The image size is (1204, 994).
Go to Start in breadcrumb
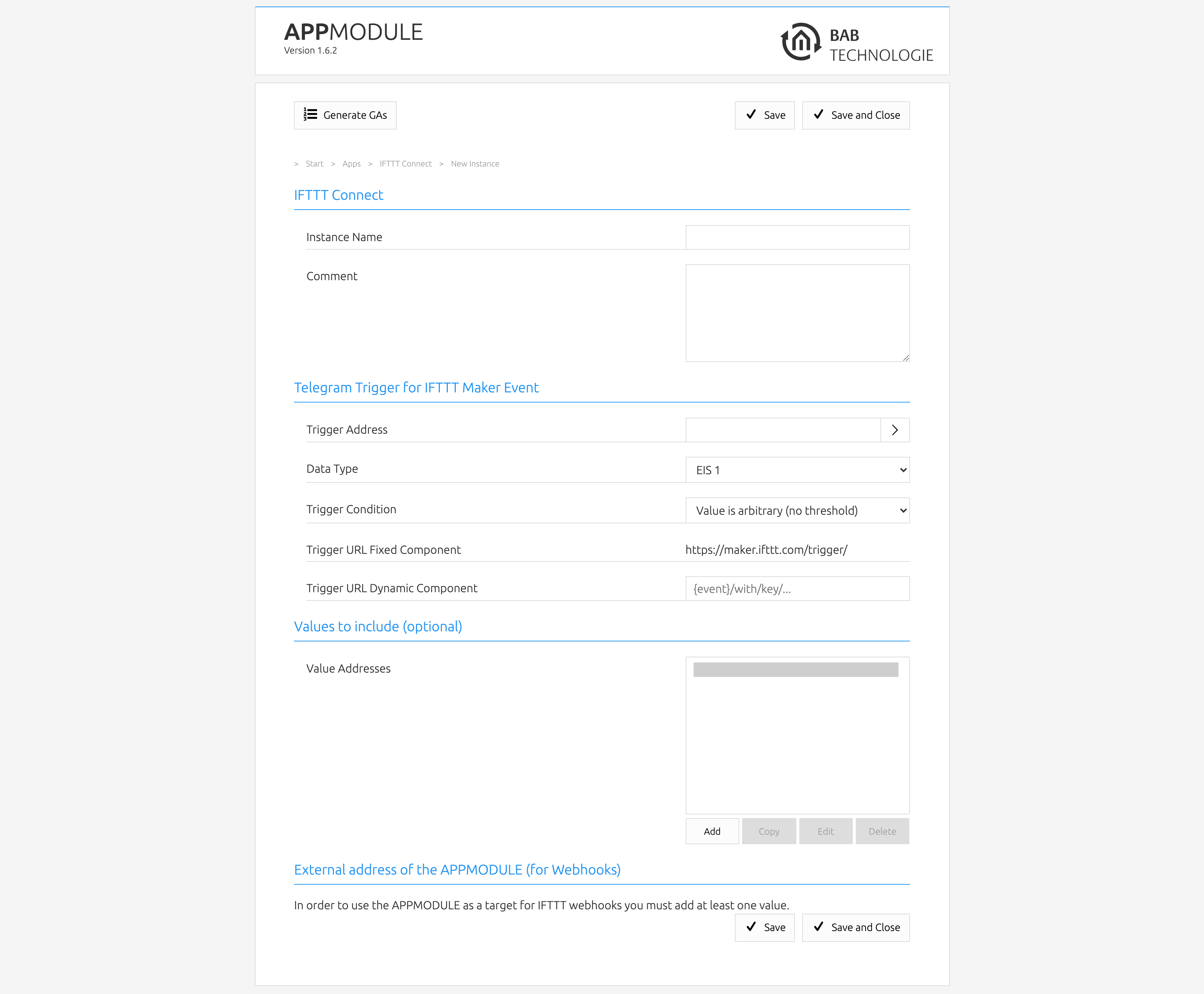[x=314, y=164]
